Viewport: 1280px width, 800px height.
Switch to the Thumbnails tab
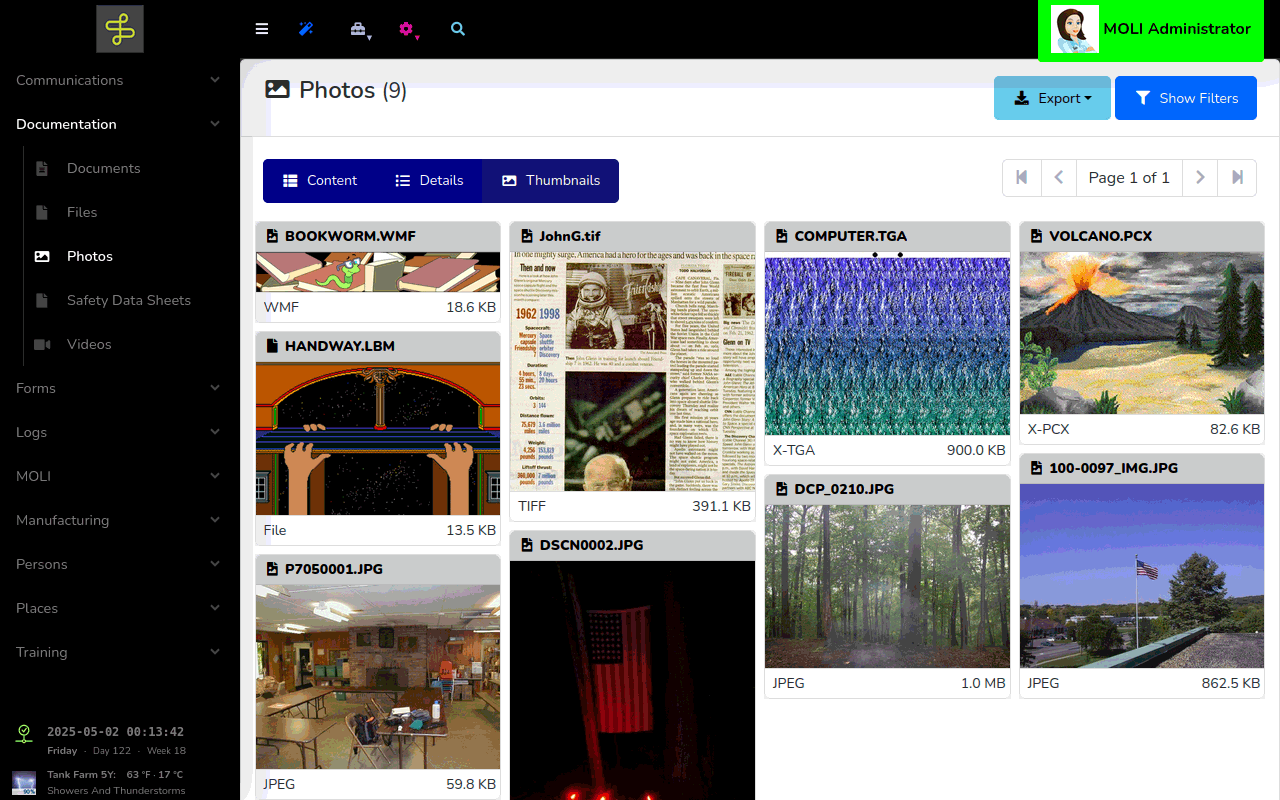click(551, 181)
